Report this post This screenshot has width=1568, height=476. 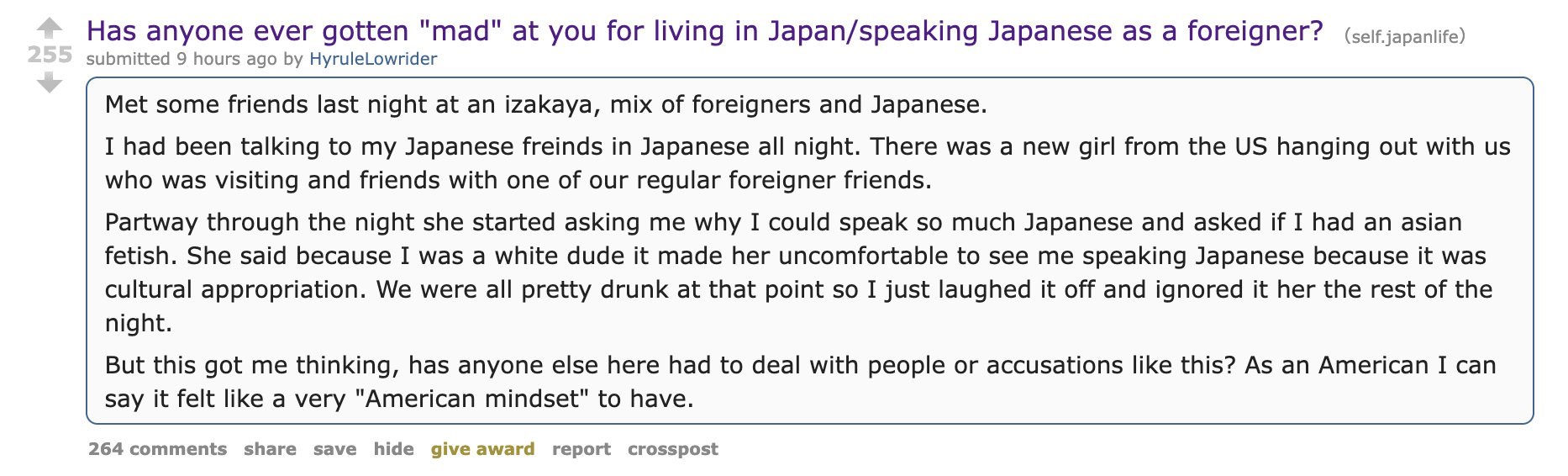[581, 449]
